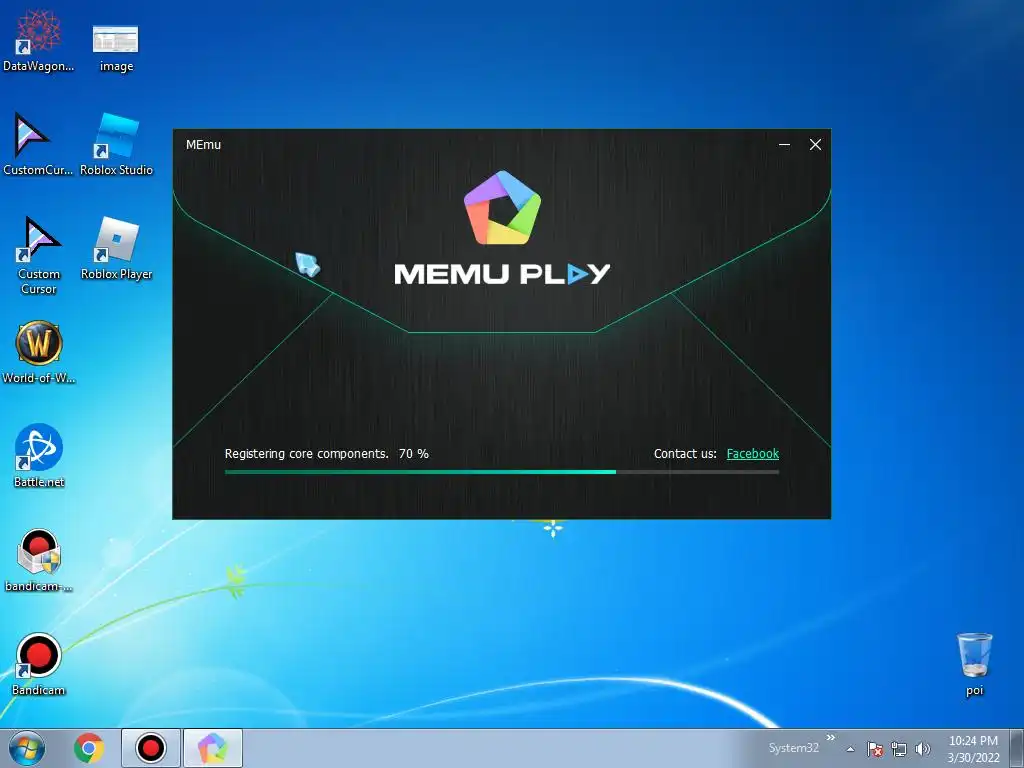The width and height of the screenshot is (1024, 768).
Task: Show hidden system tray icons
Action: coord(850,749)
